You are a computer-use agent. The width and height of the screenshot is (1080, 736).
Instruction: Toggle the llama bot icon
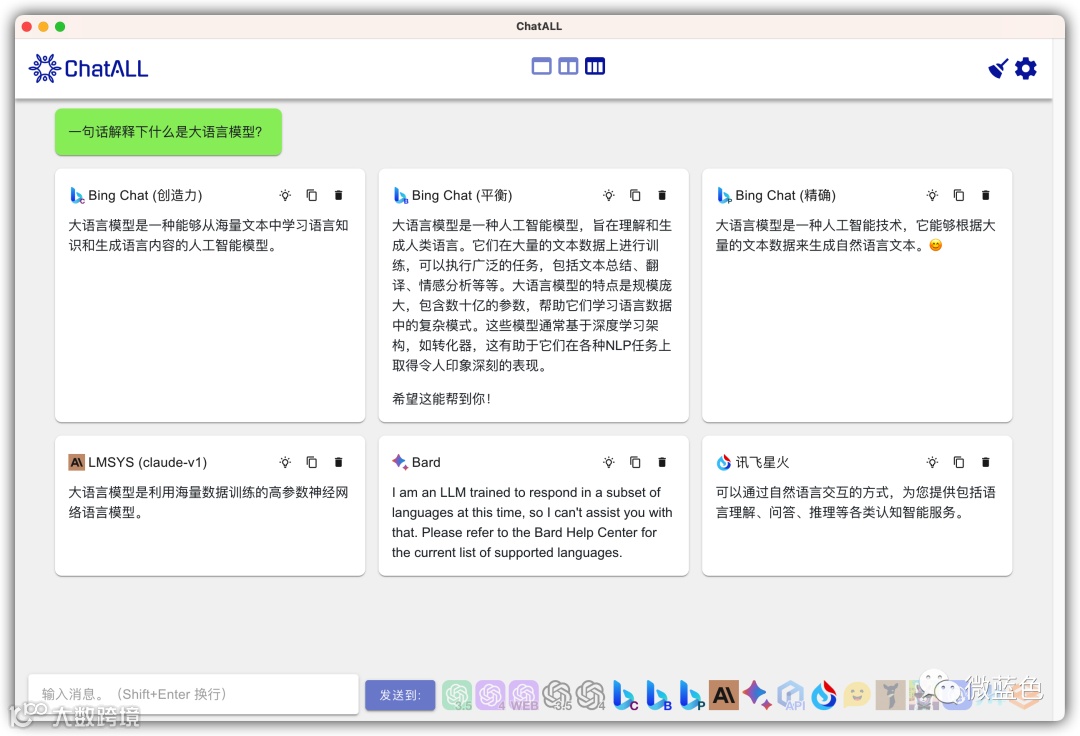click(890, 695)
